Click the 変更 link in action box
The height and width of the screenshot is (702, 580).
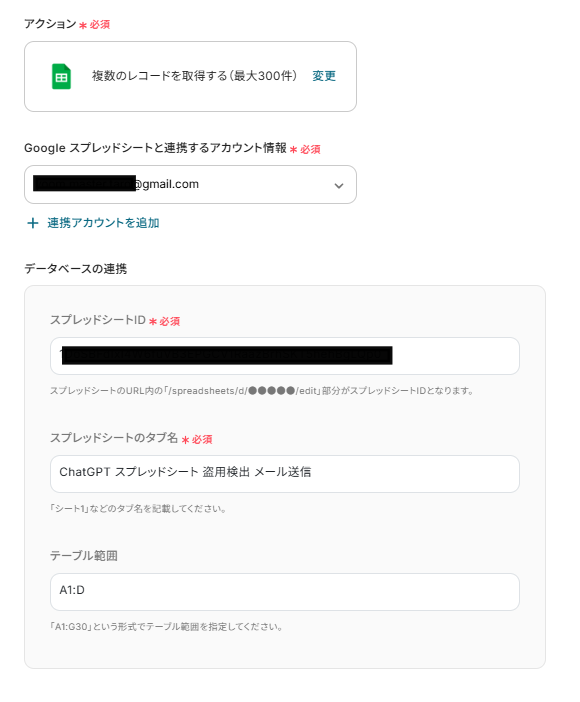(324, 76)
